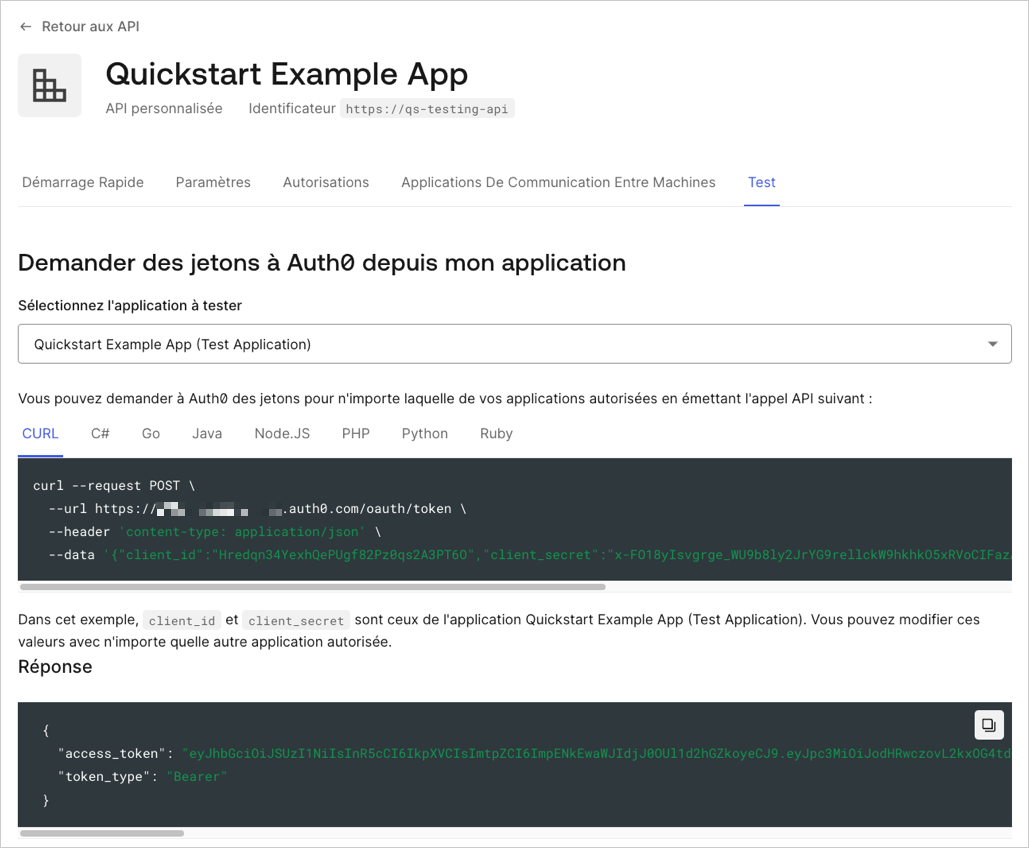View the Python code sample
Image resolution: width=1029 pixels, height=848 pixels.
(425, 434)
